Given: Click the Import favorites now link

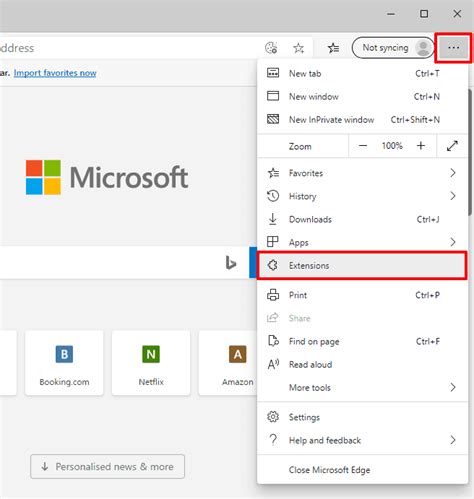Looking at the screenshot, I should [55, 73].
